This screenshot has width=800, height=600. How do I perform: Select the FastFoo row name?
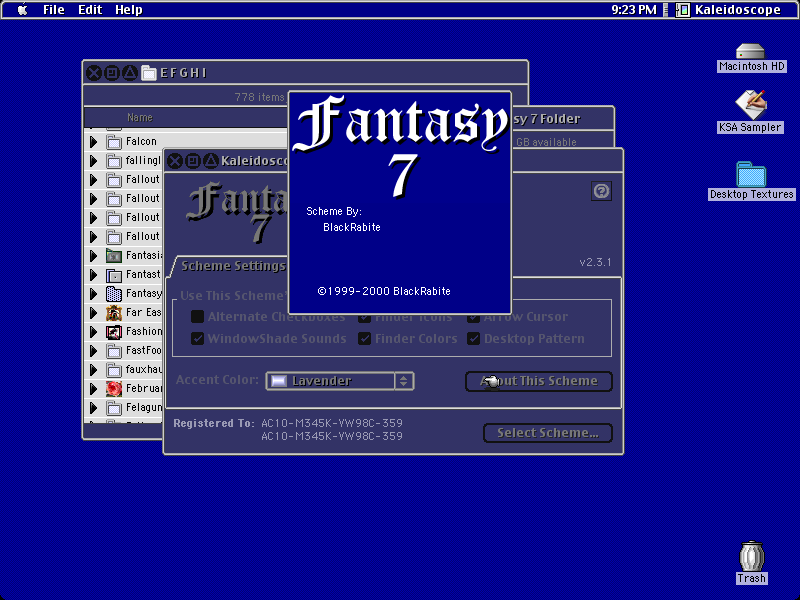tap(143, 351)
